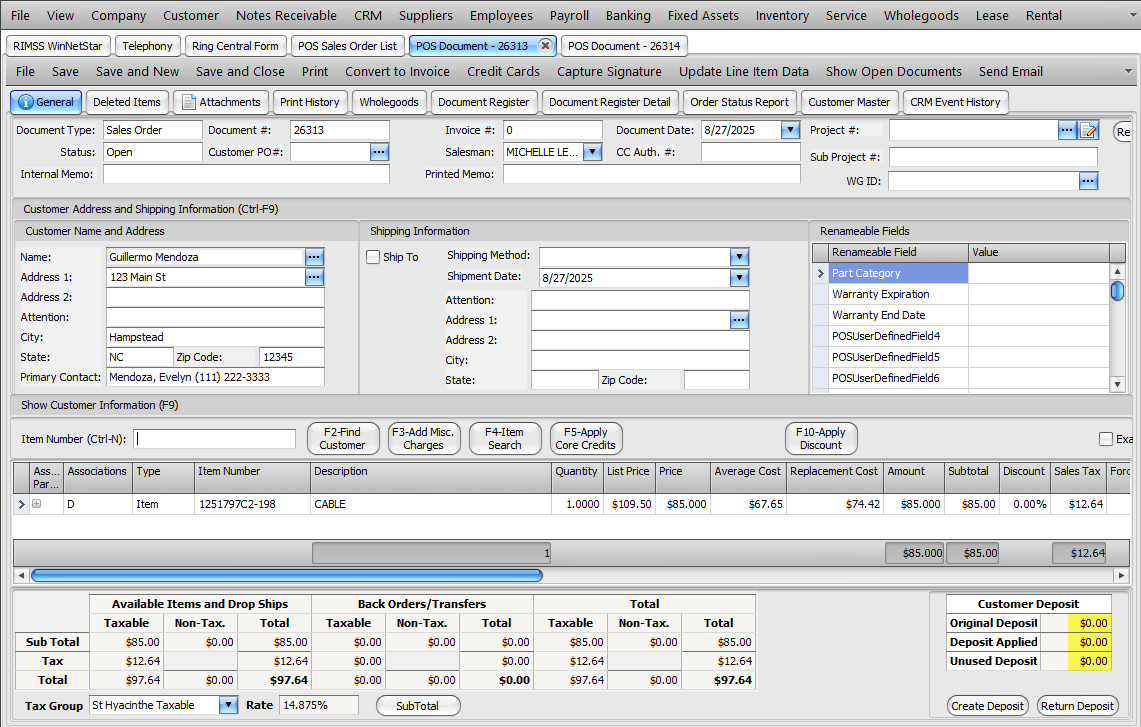Click the Project # edit note icon
The height and width of the screenshot is (727, 1141).
pos(1088,130)
